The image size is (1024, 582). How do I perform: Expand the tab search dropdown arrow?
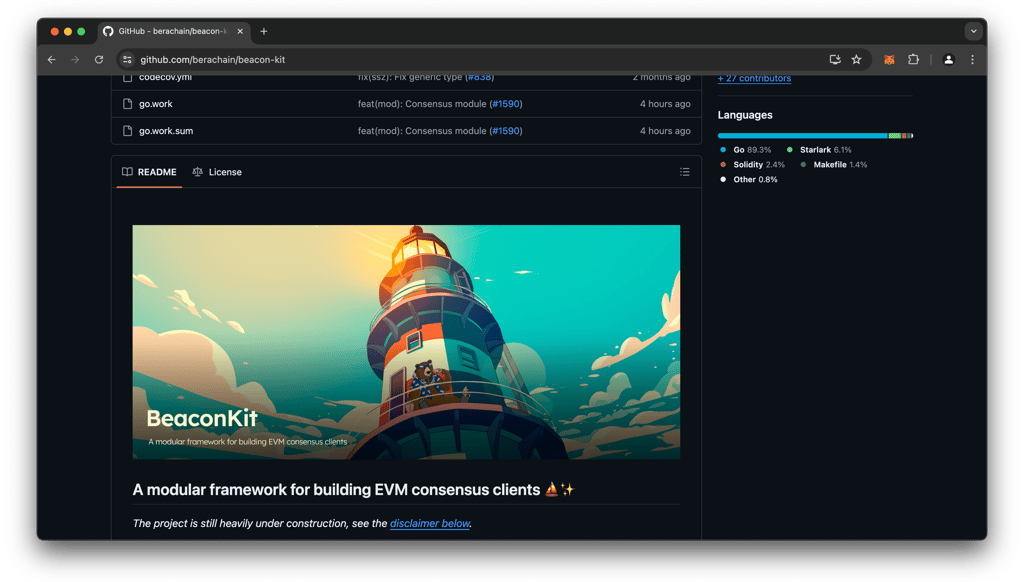tap(973, 31)
